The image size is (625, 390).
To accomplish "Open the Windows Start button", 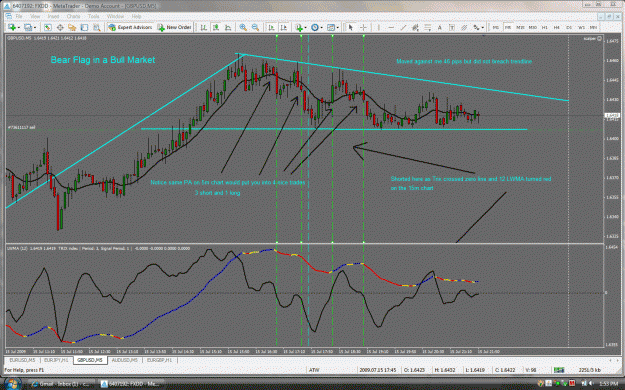I will coord(12,384).
